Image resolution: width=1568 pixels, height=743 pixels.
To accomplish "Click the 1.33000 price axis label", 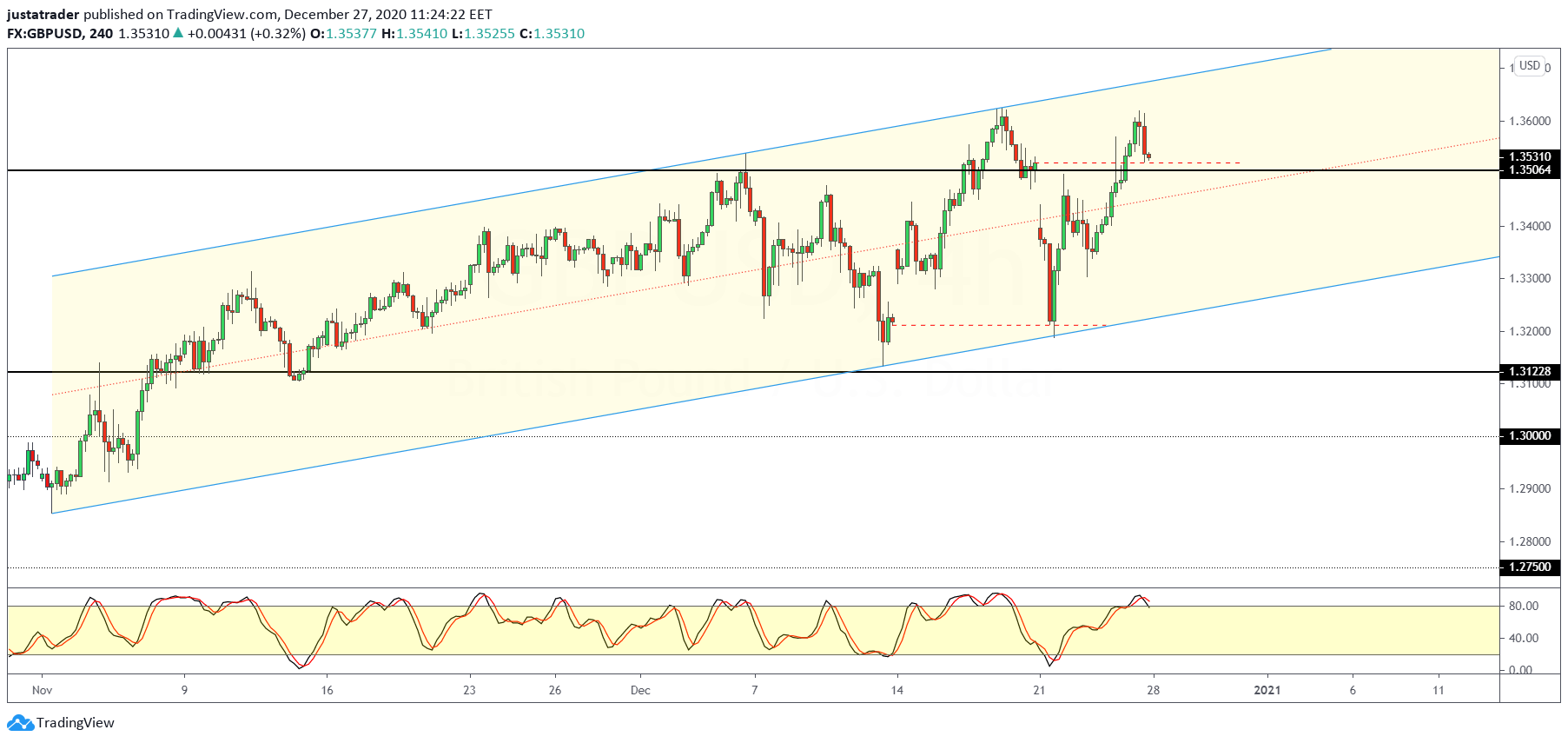I will pyautogui.click(x=1530, y=278).
